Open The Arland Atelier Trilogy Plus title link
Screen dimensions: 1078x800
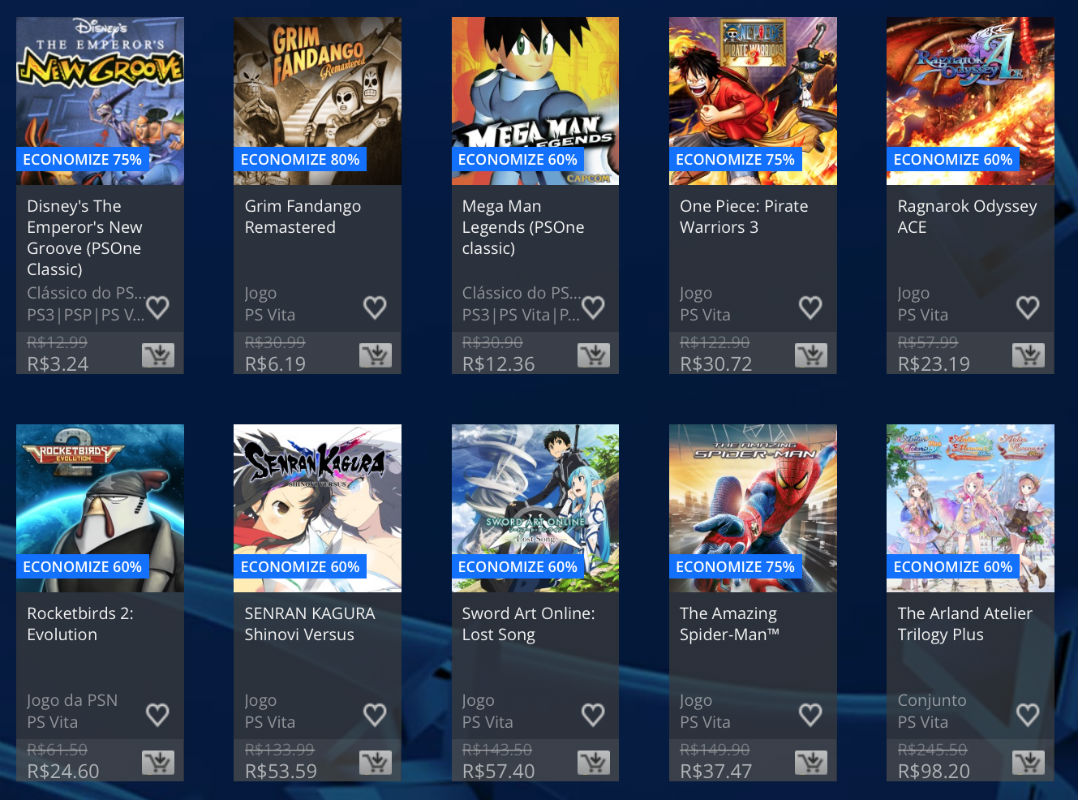pyautogui.click(x=965, y=623)
